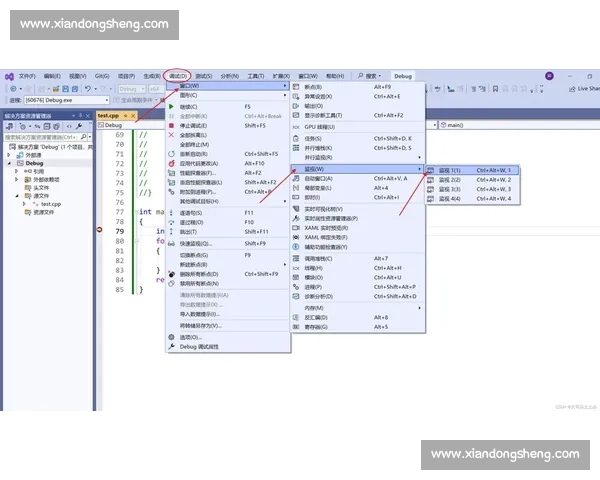Click the Attach to Process gear icon

(x=171, y=192)
